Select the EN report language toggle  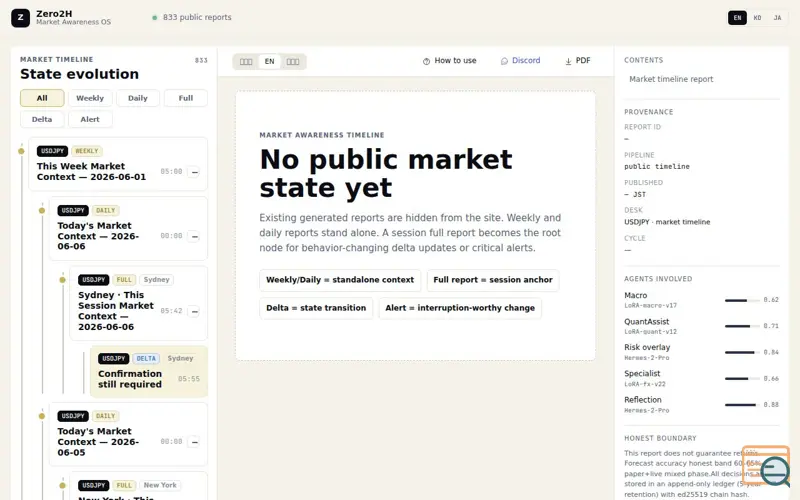tap(269, 62)
